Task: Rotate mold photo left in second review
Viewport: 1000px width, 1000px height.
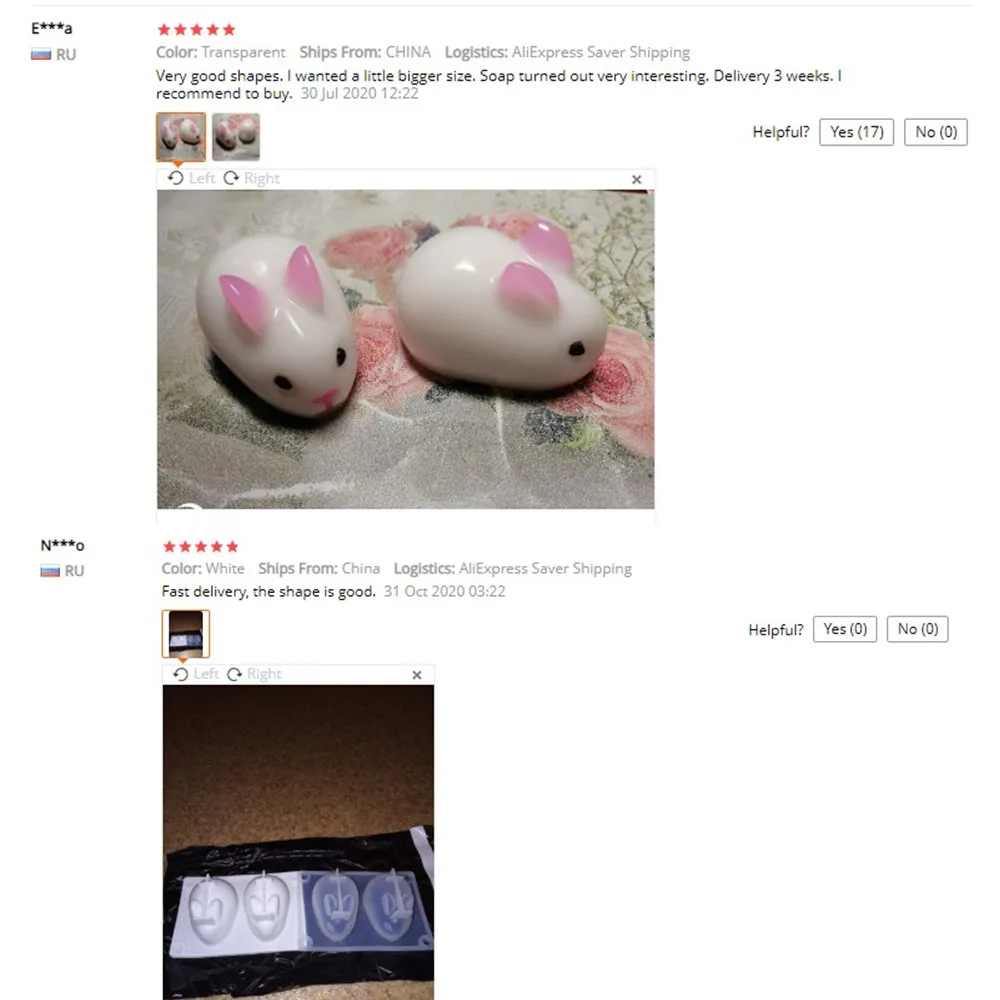Action: pos(196,674)
